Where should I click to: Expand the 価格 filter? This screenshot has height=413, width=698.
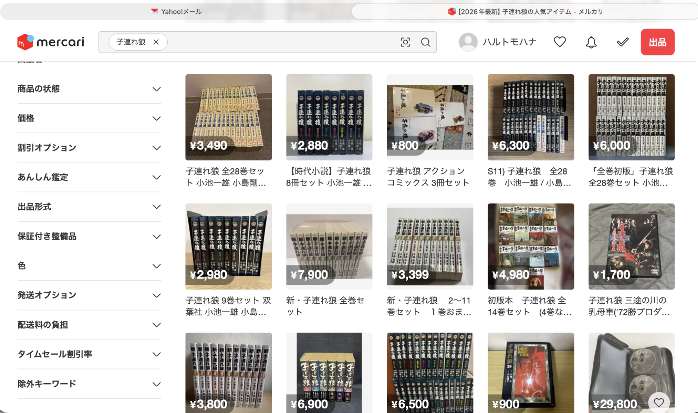coord(89,118)
